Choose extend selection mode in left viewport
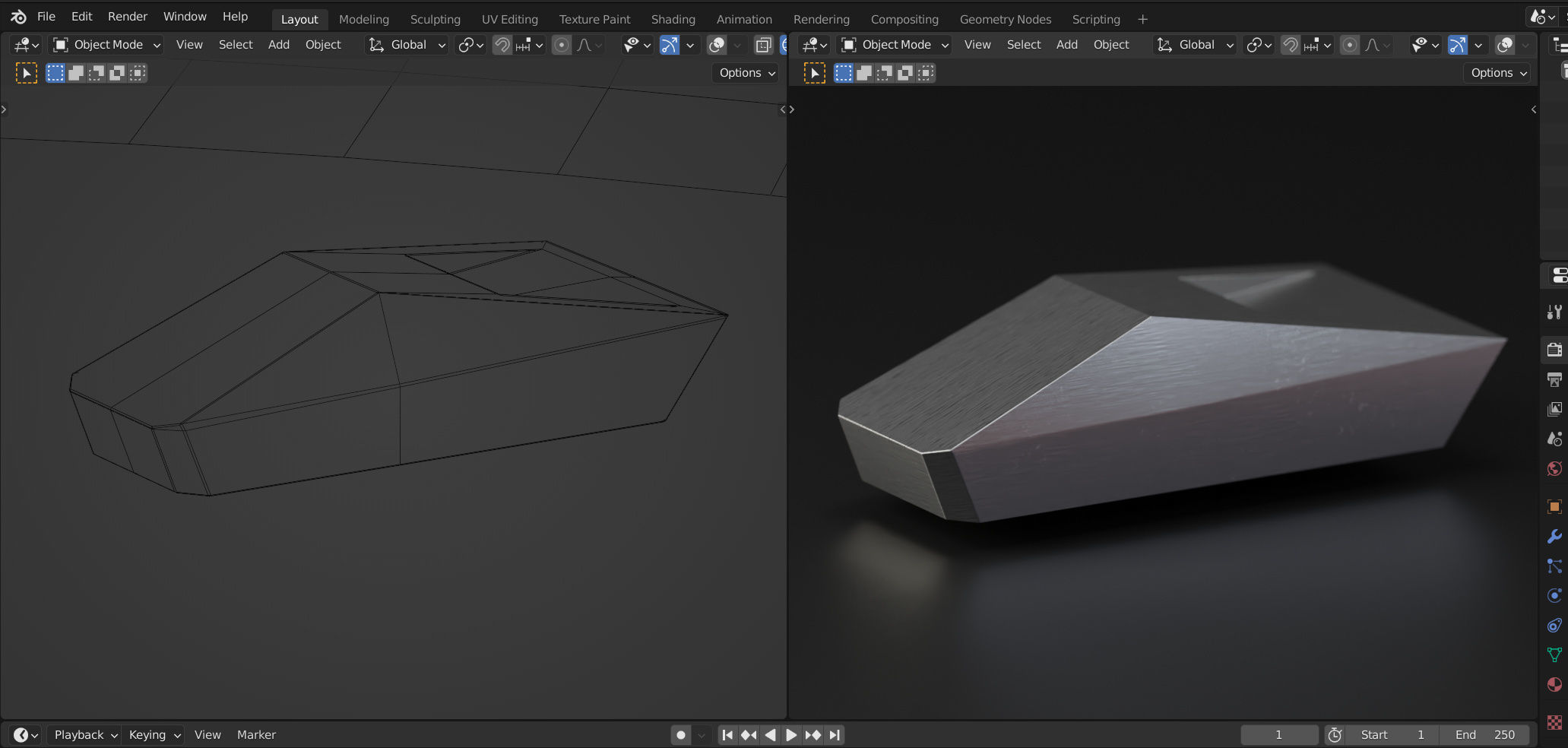This screenshot has width=1568, height=748. point(76,73)
